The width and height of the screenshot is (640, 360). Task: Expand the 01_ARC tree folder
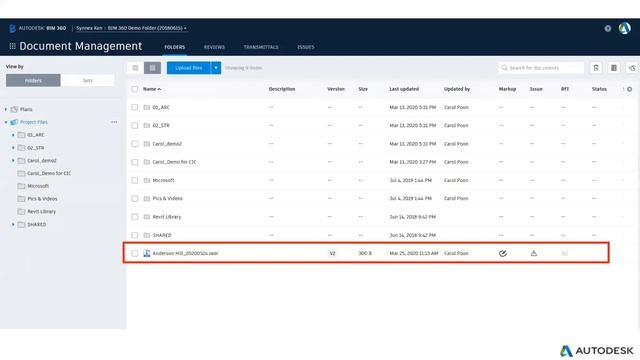click(13, 135)
